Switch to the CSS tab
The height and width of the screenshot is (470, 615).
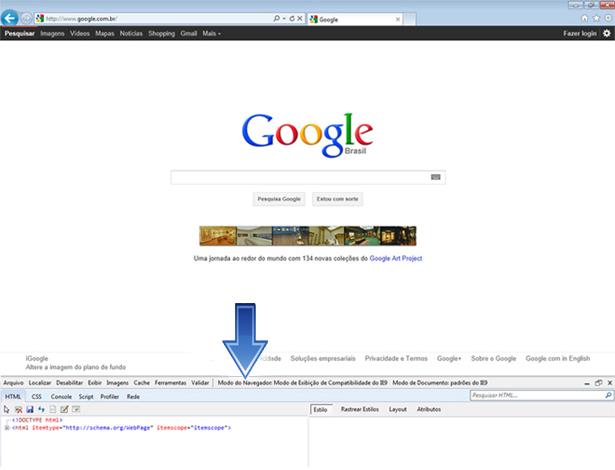tap(36, 397)
